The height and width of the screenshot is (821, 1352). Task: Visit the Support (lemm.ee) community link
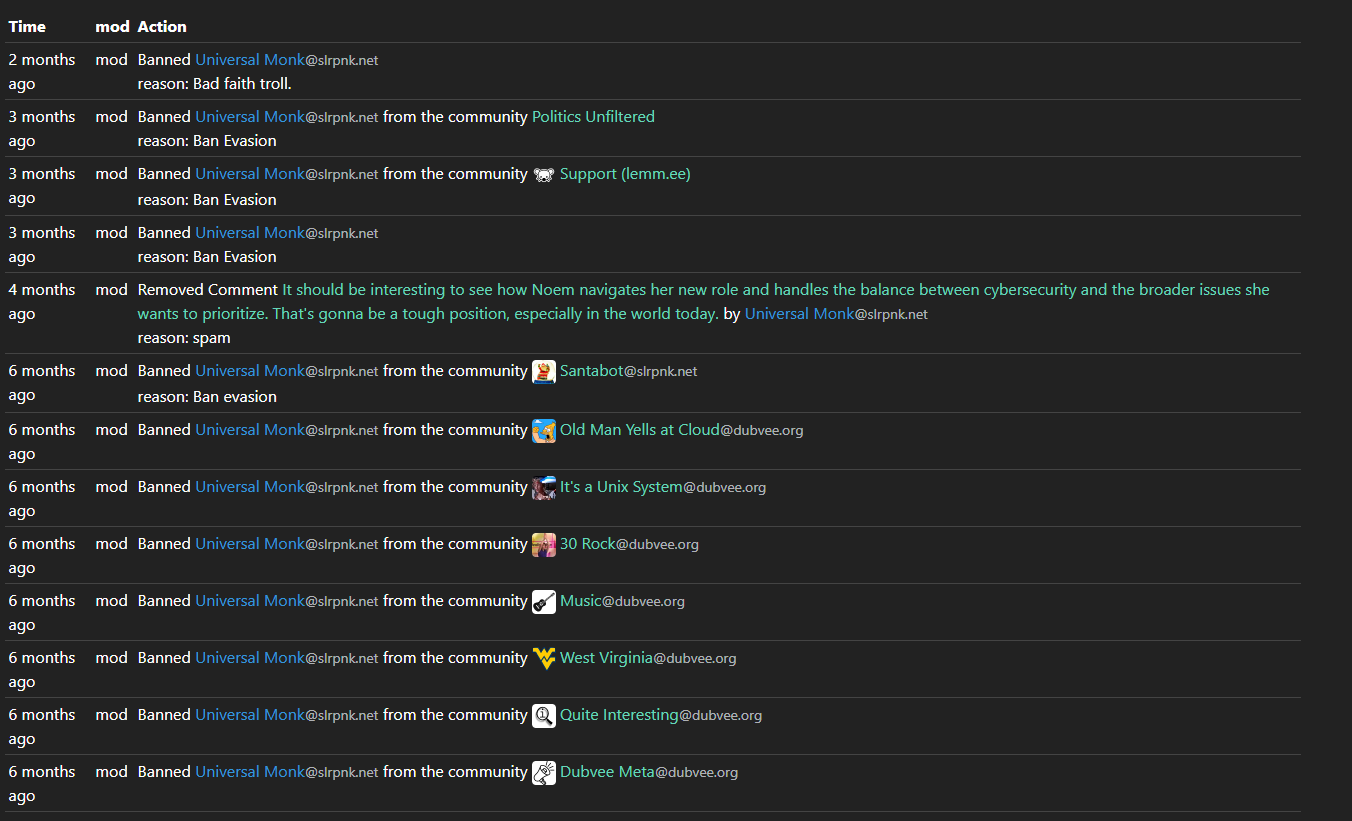coord(625,174)
